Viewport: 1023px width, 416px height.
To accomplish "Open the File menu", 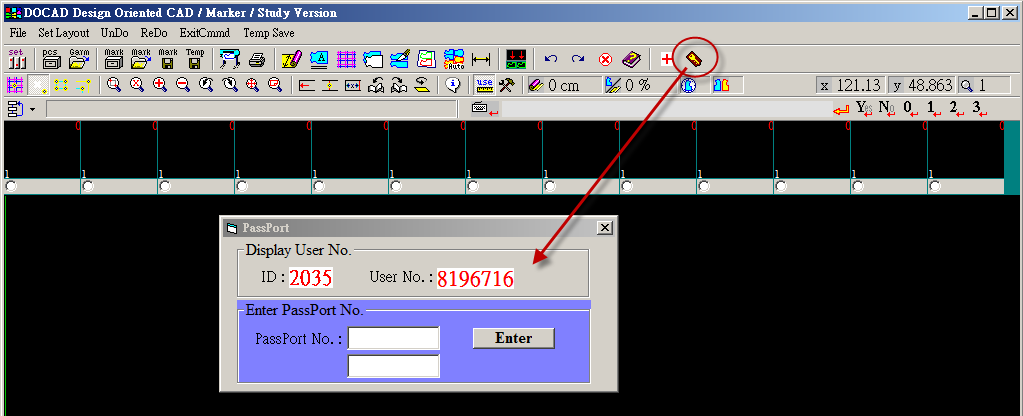I will click(18, 33).
